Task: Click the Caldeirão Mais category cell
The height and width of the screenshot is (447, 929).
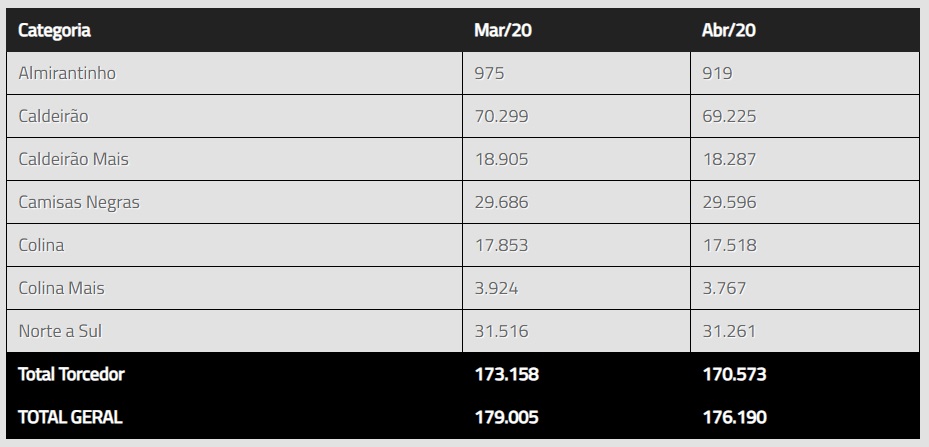Action: pos(73,159)
